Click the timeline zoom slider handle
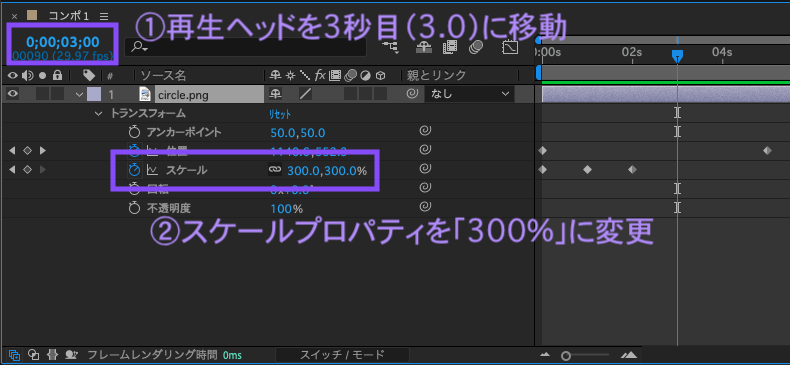This screenshot has height=365, width=790. tap(566, 356)
